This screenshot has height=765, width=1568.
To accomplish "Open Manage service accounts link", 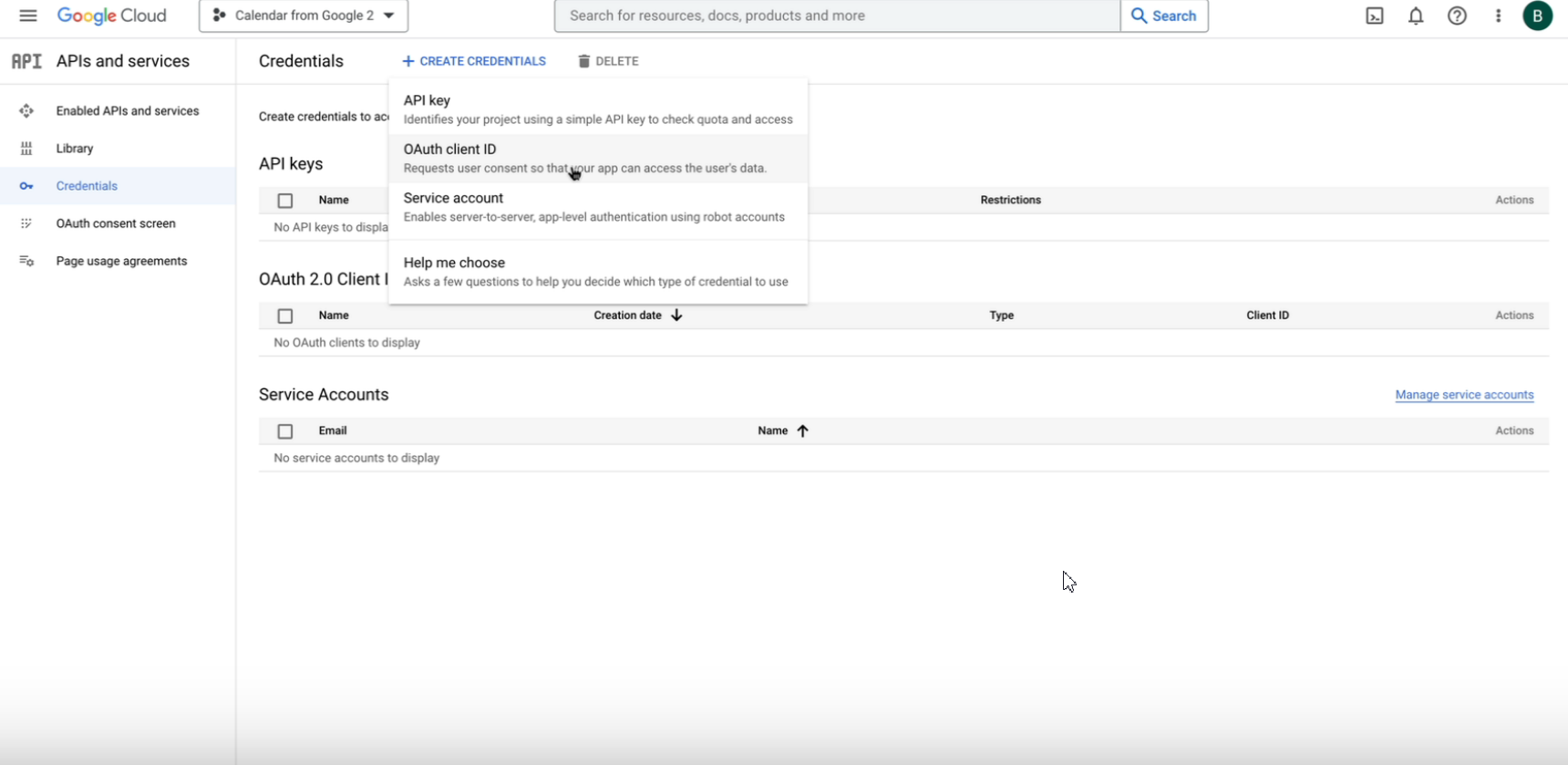I will (1464, 395).
